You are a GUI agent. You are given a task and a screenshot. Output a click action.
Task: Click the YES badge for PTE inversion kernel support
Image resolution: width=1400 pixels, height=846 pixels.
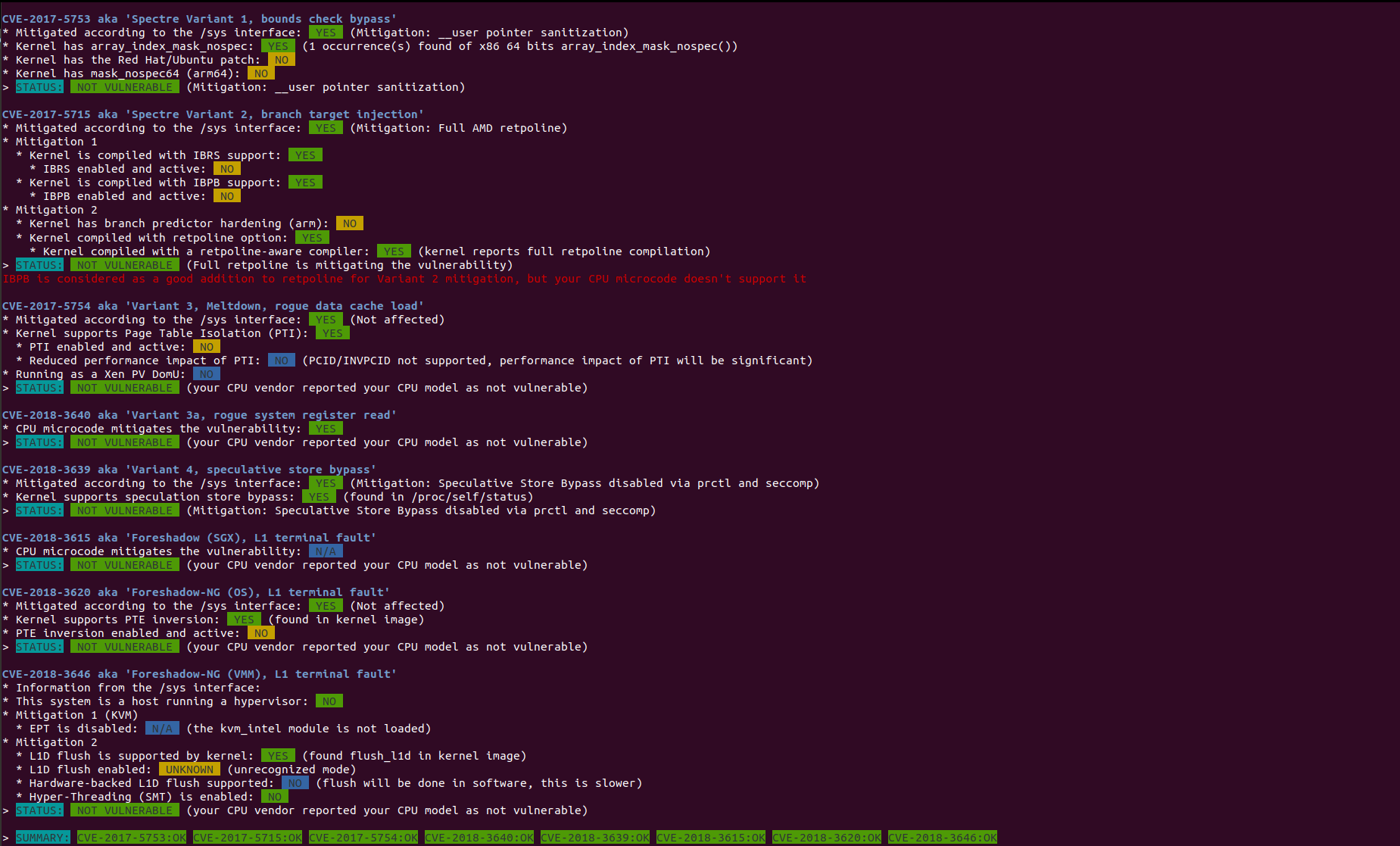(x=244, y=619)
